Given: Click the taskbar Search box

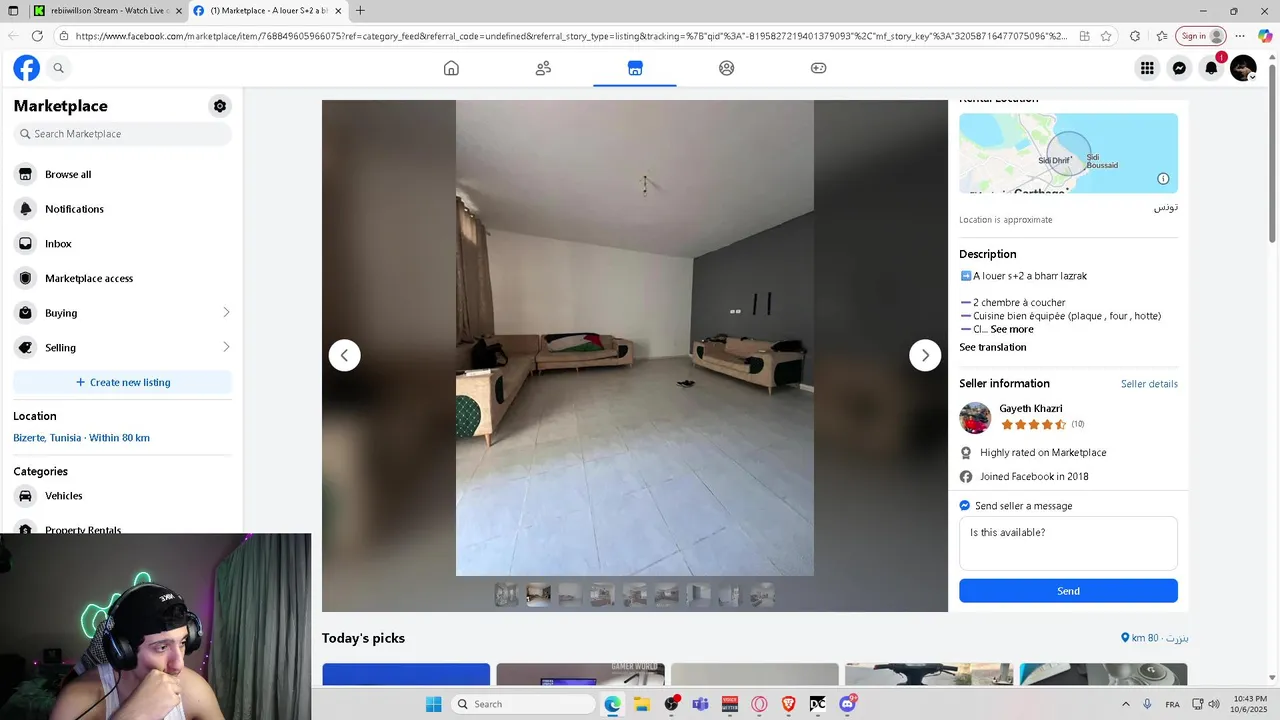Looking at the screenshot, I should click(522, 704).
